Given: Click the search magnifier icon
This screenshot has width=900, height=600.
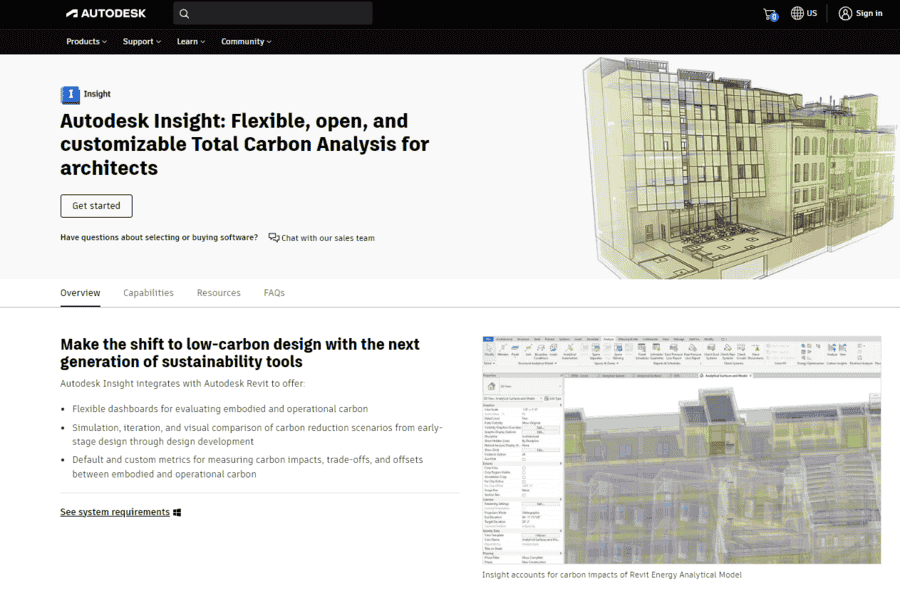Looking at the screenshot, I should pyautogui.click(x=184, y=14).
